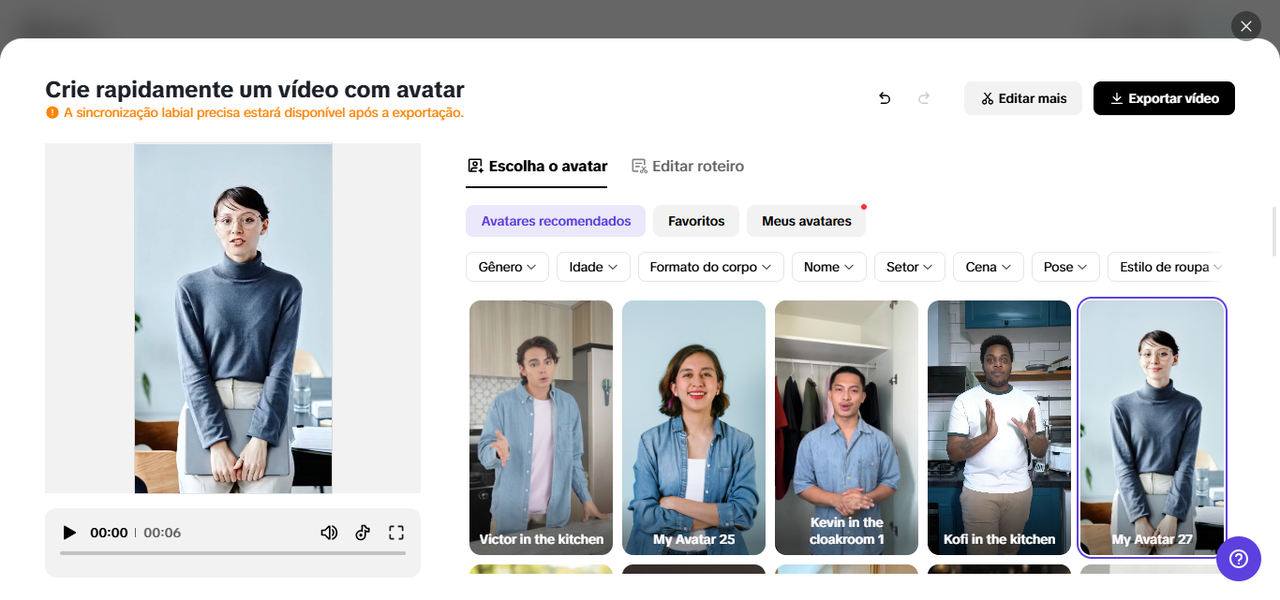Open the Setor filter dropdown
Image resolution: width=1280 pixels, height=600 pixels.
(909, 267)
